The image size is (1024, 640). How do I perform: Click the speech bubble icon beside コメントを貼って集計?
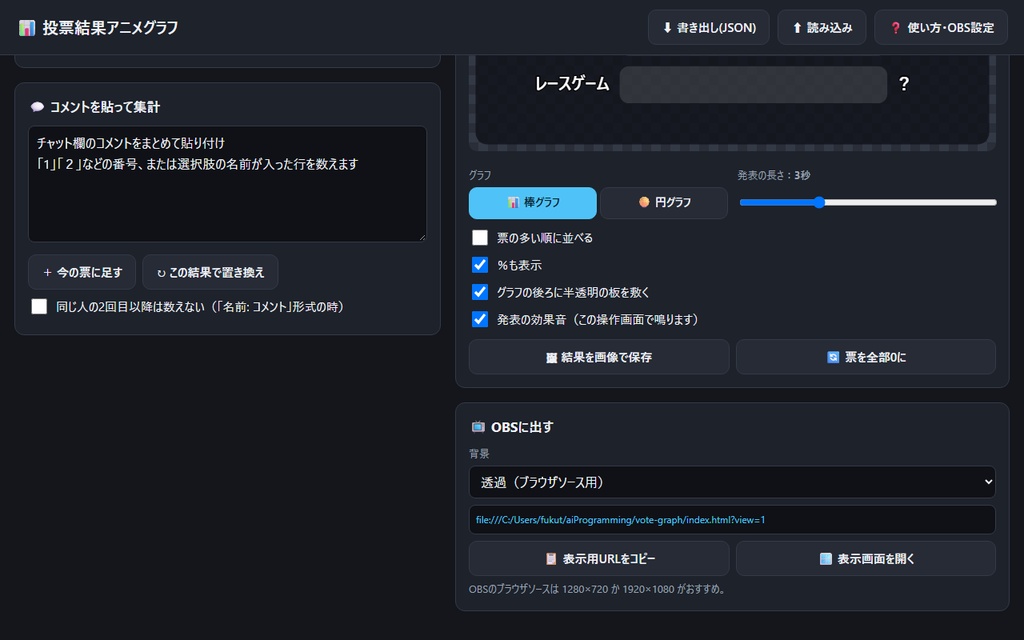coord(37,107)
